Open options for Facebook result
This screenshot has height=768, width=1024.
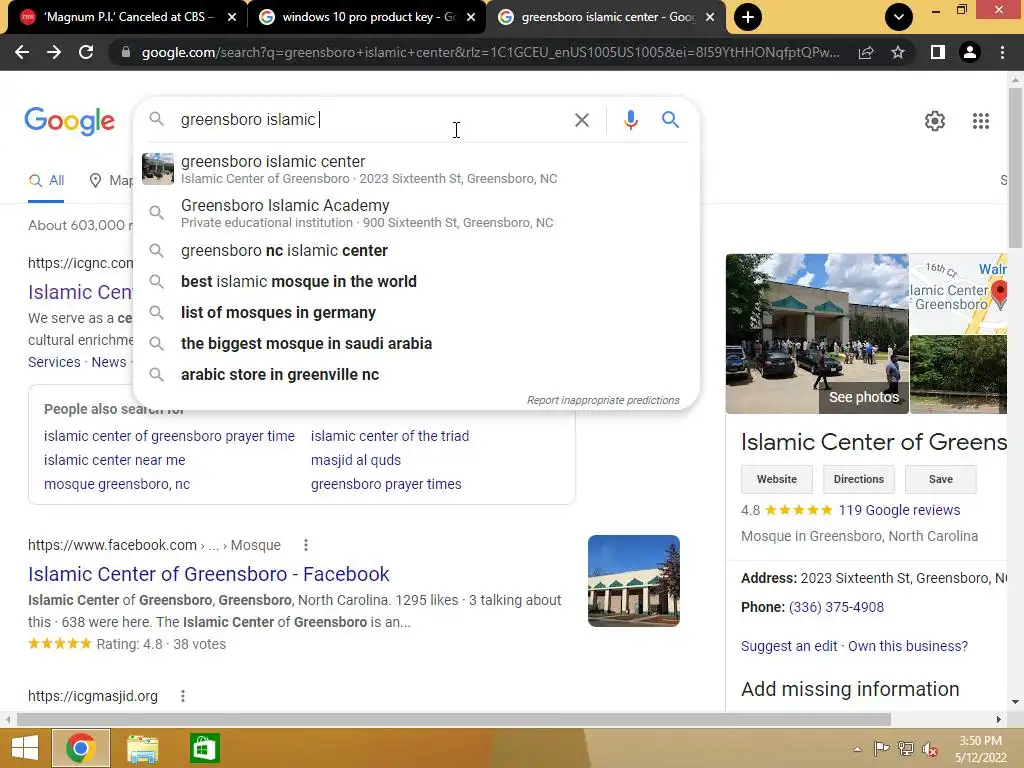point(306,545)
